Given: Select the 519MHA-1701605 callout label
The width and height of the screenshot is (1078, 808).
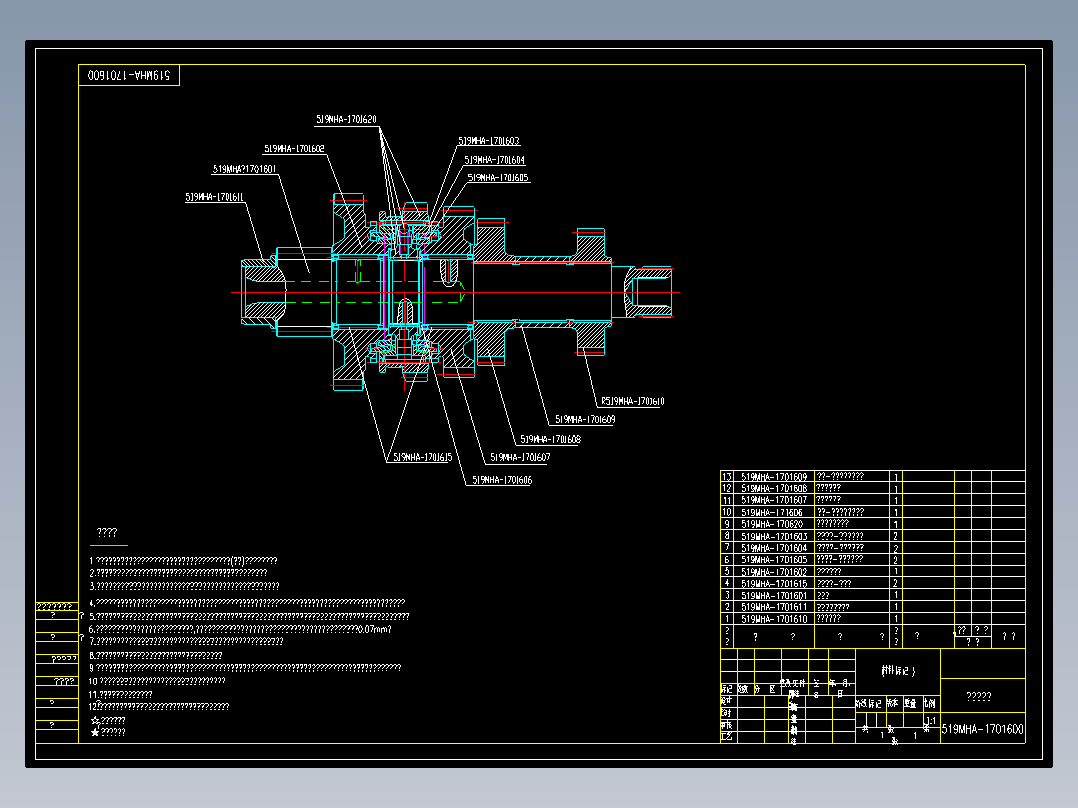Looking at the screenshot, I should point(498,177).
